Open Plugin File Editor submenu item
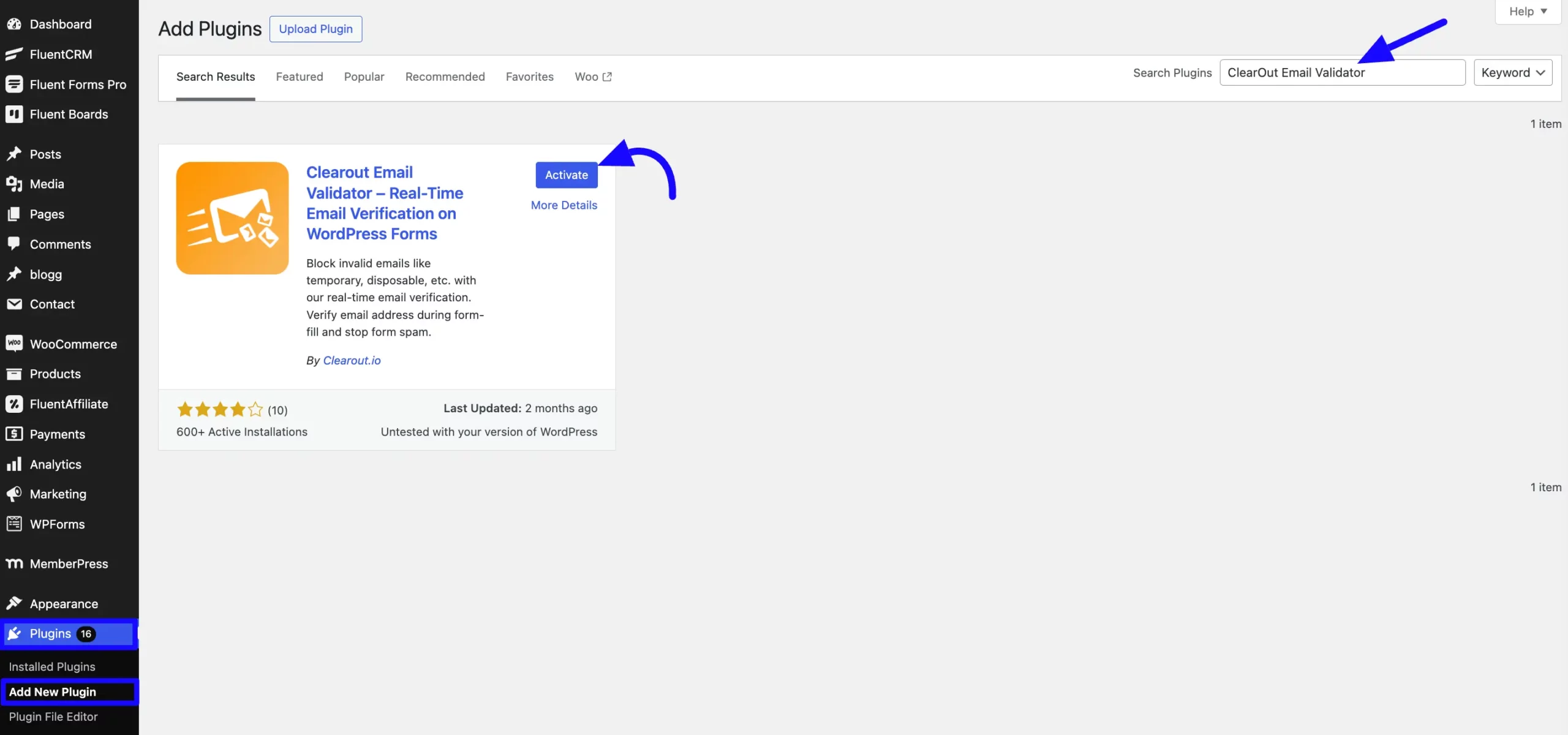Viewport: 1568px width, 735px height. point(53,717)
